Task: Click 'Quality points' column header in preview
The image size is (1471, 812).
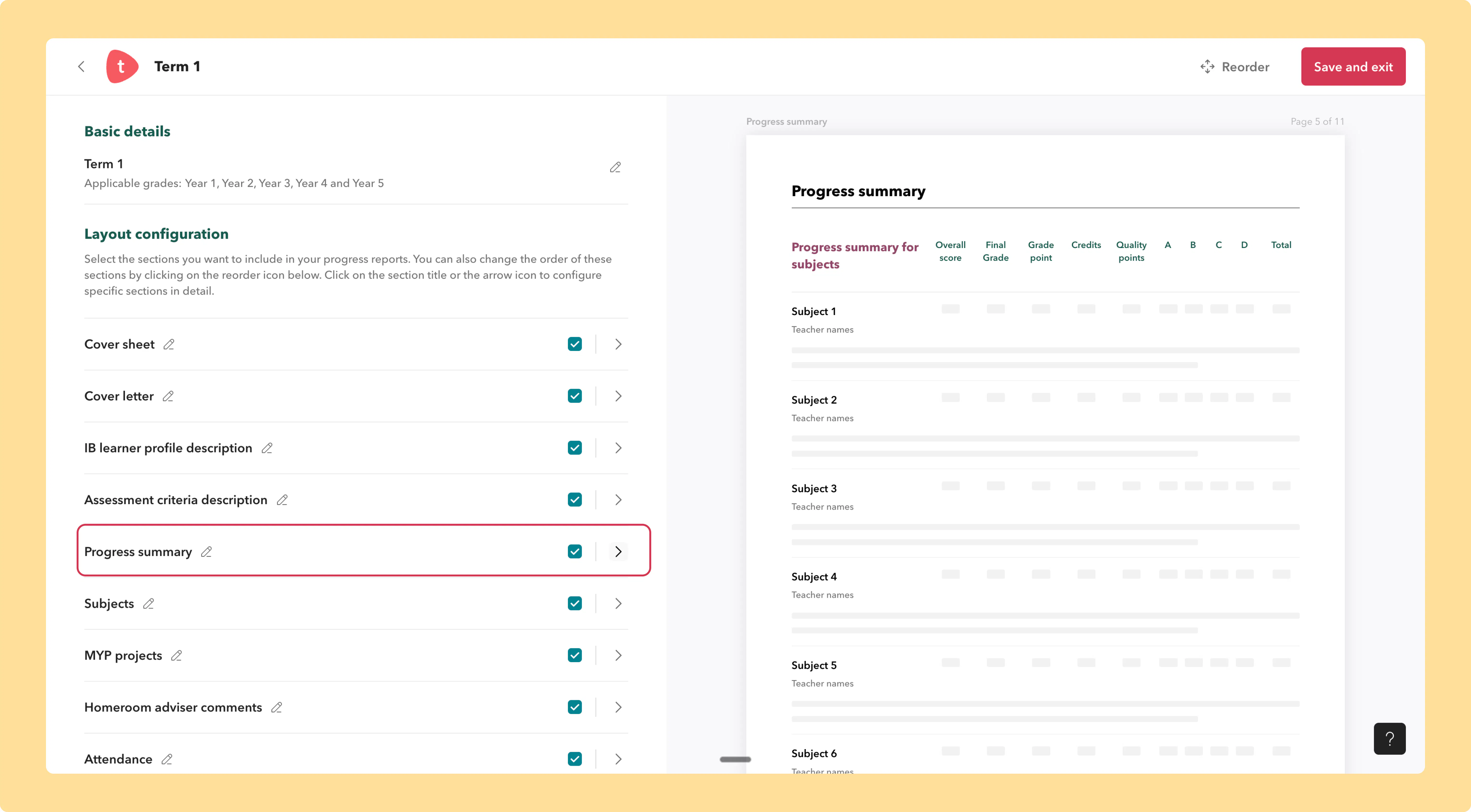Action: tap(1131, 251)
